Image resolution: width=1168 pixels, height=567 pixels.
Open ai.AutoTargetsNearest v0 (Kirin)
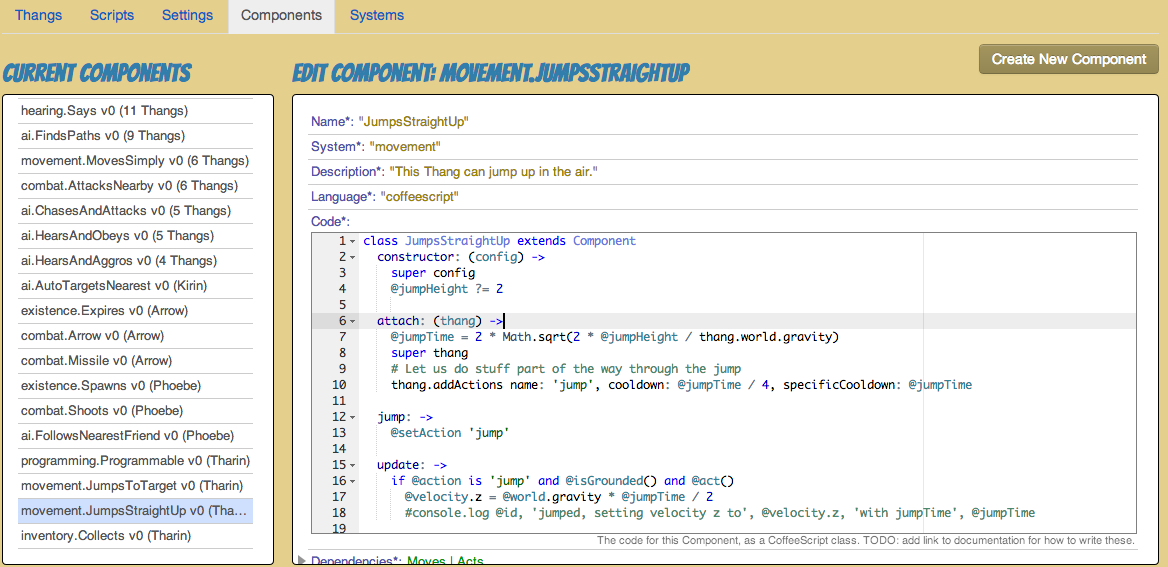136,285
